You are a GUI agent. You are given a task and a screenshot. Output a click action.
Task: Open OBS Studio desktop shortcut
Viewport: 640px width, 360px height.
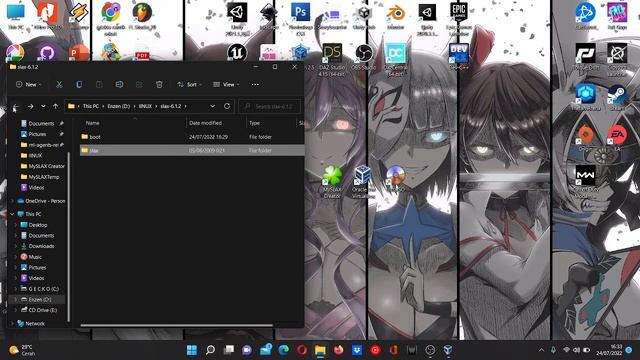364,56
